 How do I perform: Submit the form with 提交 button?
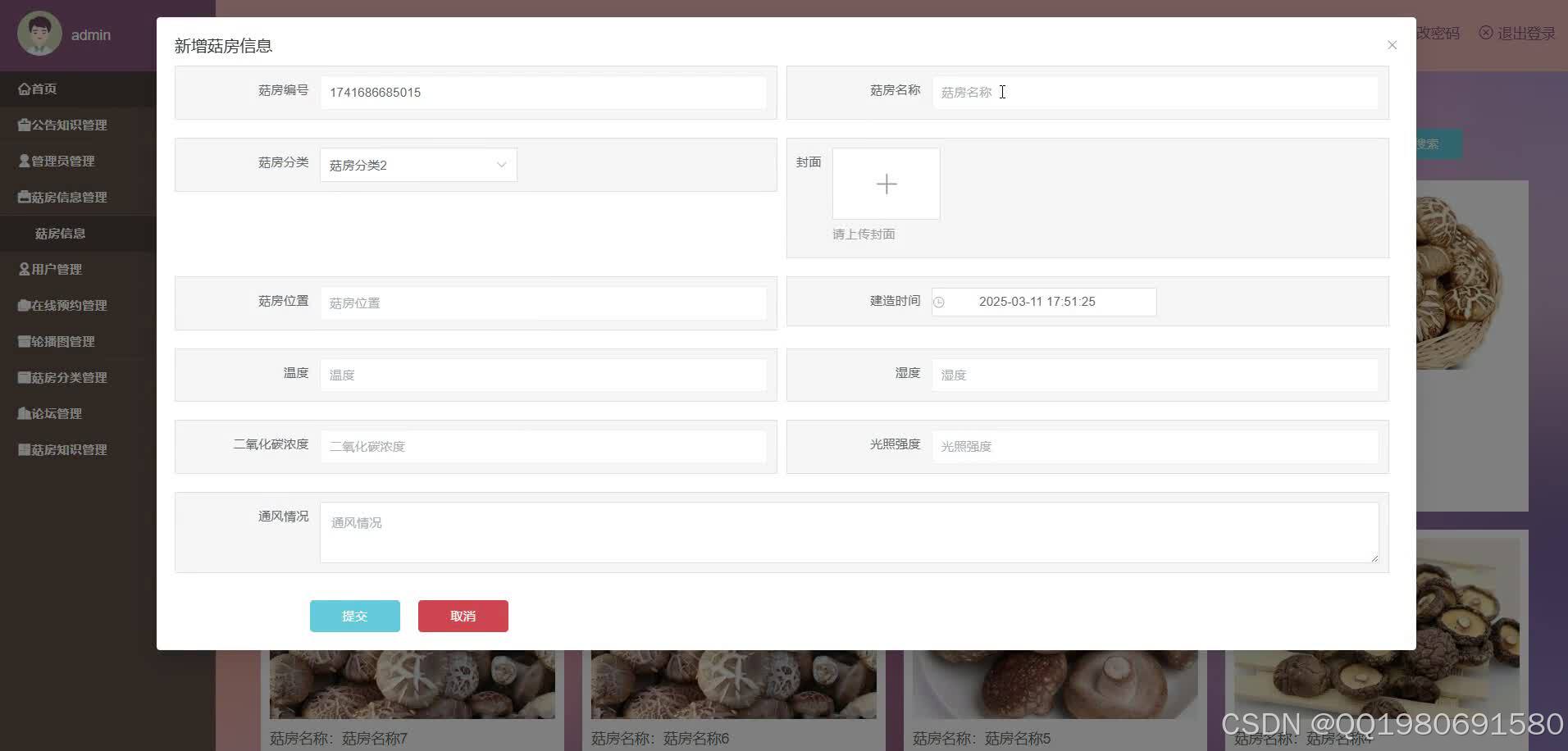tap(354, 616)
